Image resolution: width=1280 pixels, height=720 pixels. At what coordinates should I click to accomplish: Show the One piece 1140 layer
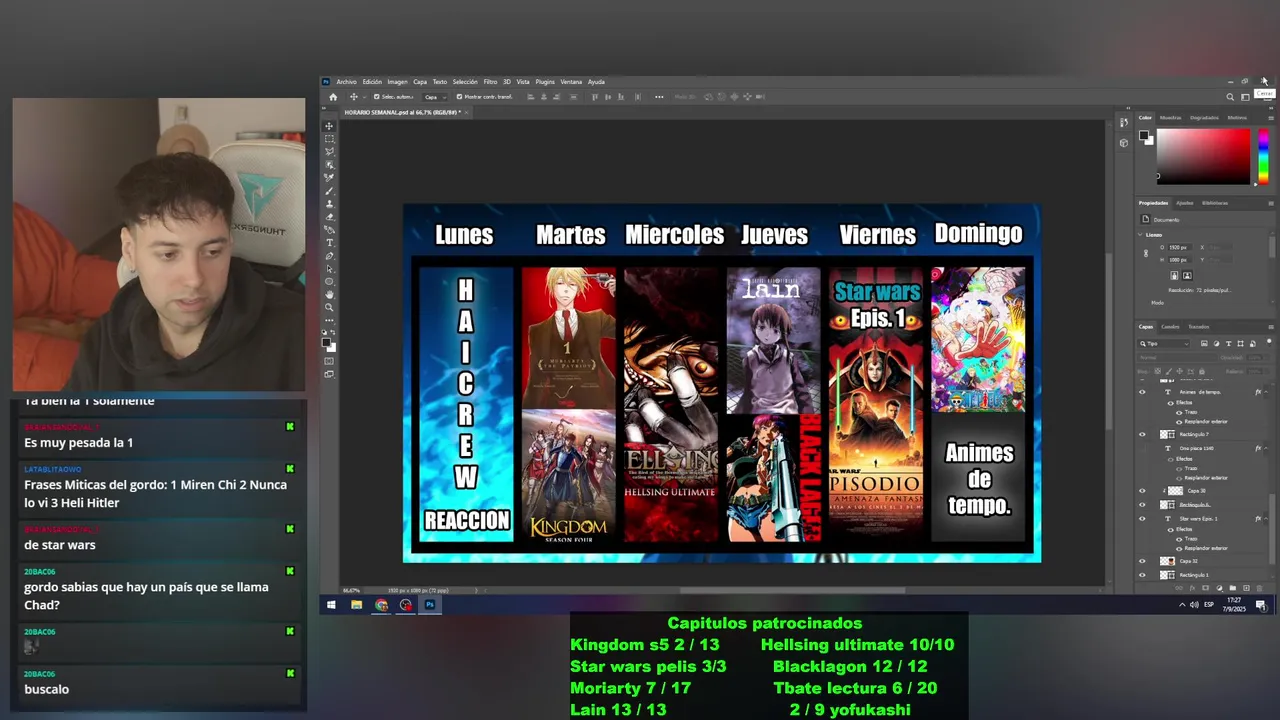[x=1142, y=449]
